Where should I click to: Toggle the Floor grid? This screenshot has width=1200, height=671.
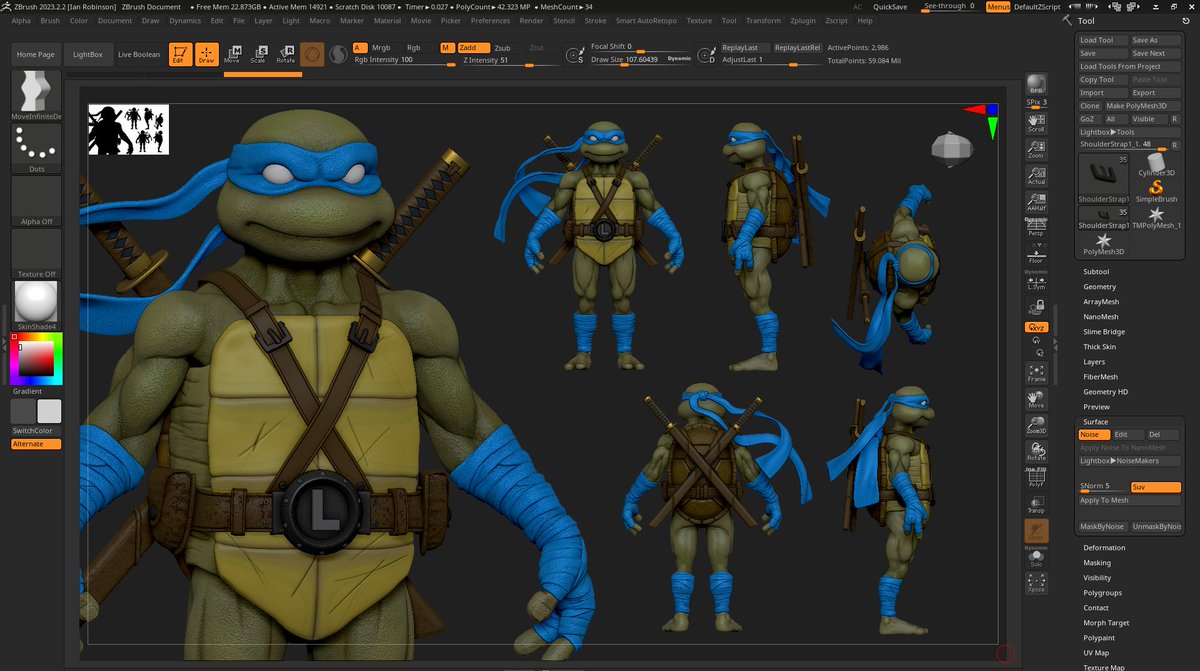pos(1036,253)
